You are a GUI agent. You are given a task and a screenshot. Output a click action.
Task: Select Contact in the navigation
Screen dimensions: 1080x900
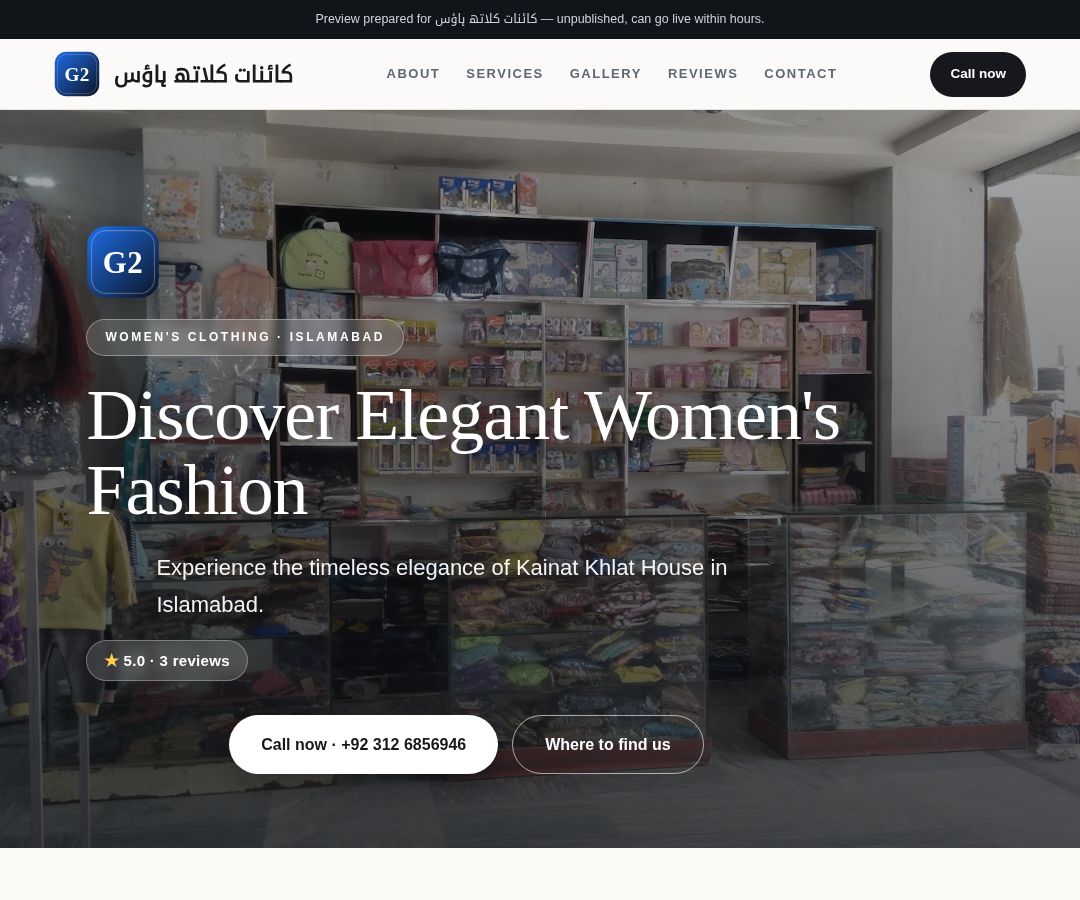click(800, 74)
